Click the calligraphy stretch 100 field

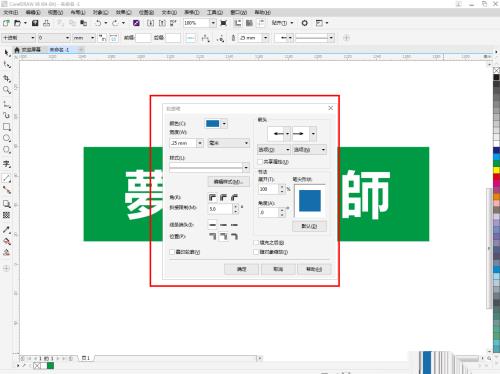tap(268, 189)
